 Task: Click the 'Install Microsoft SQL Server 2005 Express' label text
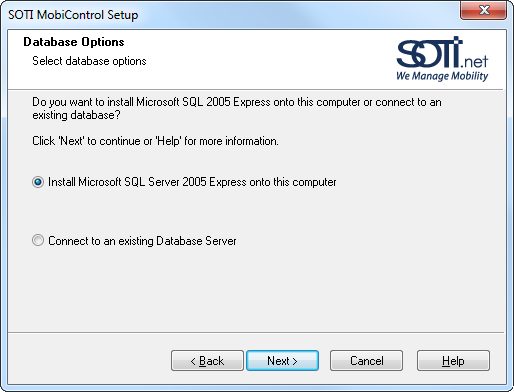pyautogui.click(x=192, y=182)
